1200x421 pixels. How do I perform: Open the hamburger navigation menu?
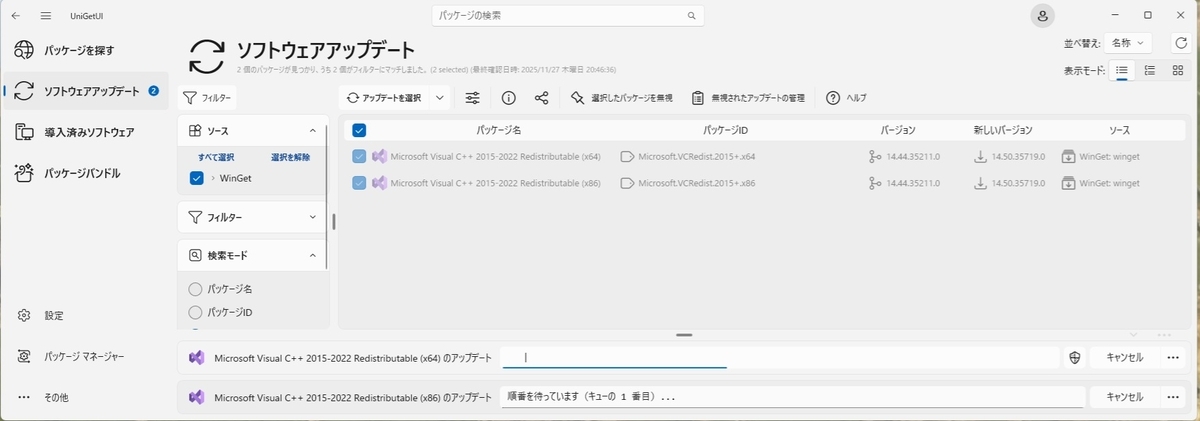click(46, 16)
